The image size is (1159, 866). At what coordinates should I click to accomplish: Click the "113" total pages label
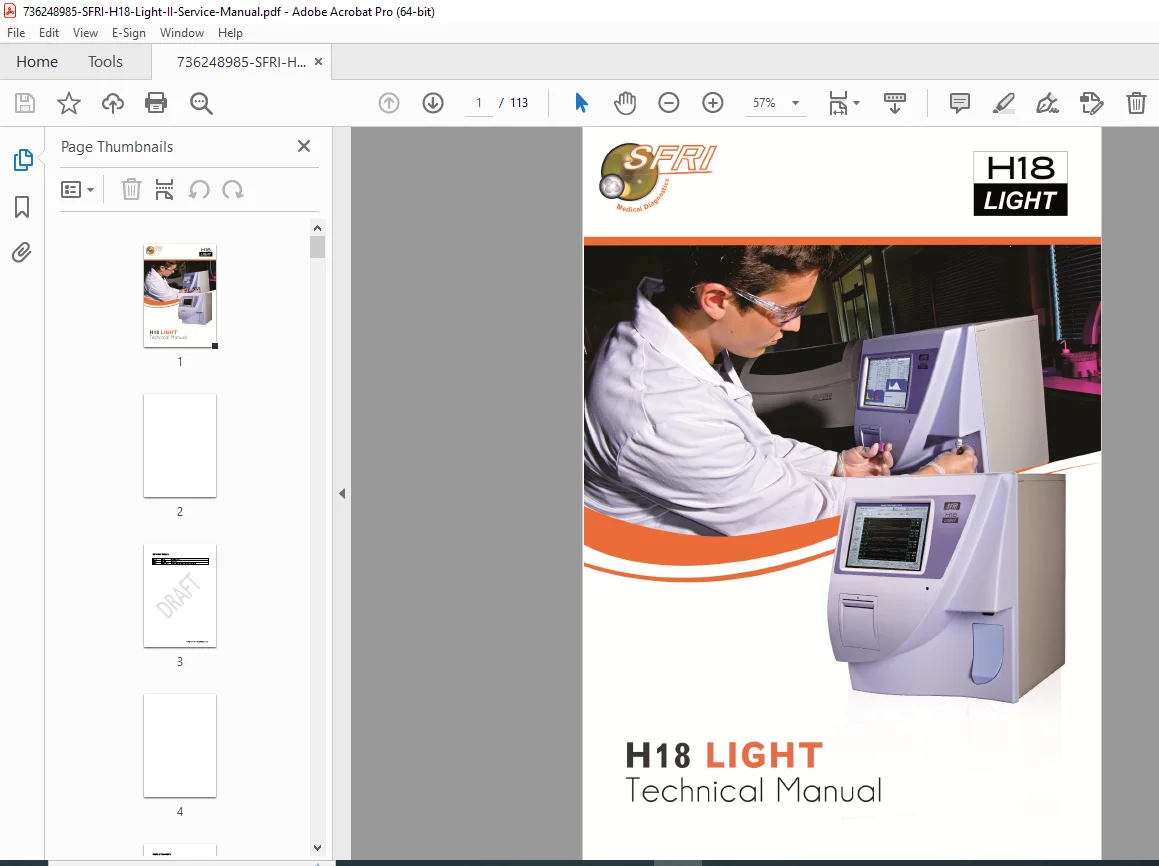519,103
